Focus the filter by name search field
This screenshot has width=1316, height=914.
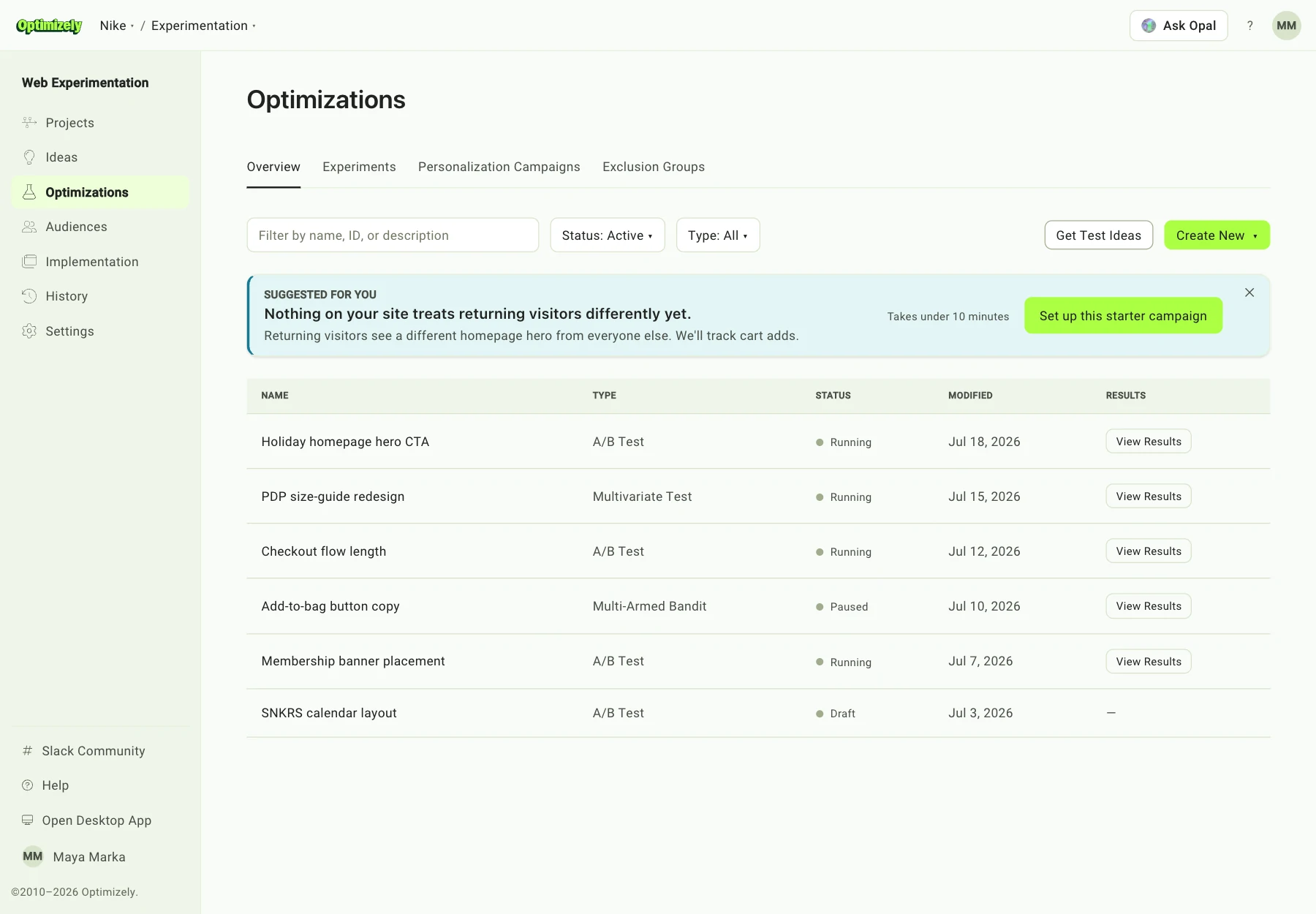393,235
